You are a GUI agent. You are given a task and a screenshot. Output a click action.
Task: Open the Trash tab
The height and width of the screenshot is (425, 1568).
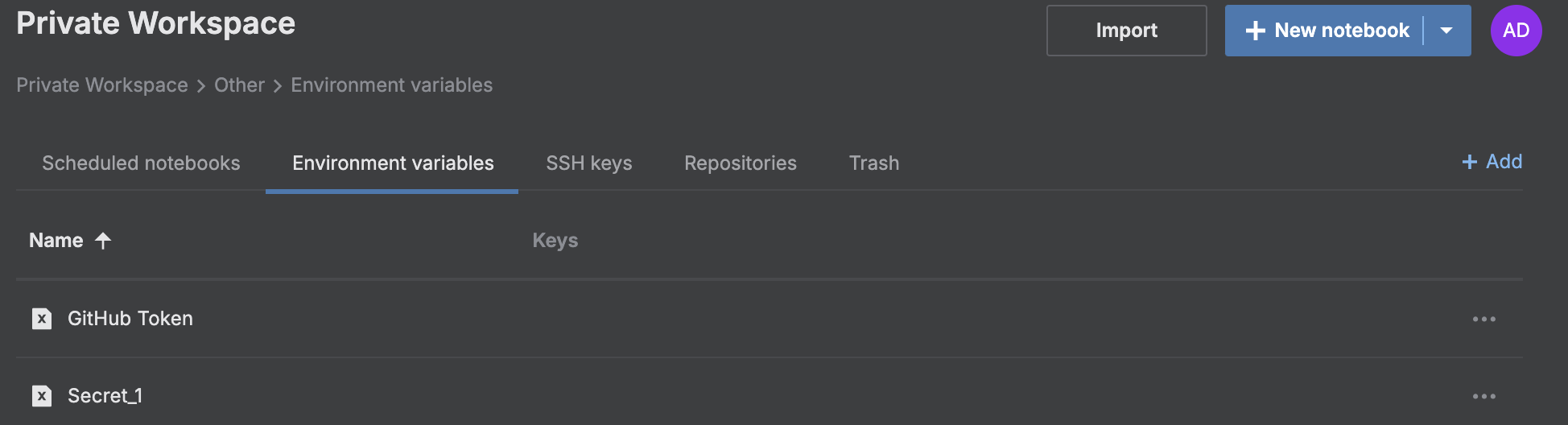pyautogui.click(x=874, y=163)
